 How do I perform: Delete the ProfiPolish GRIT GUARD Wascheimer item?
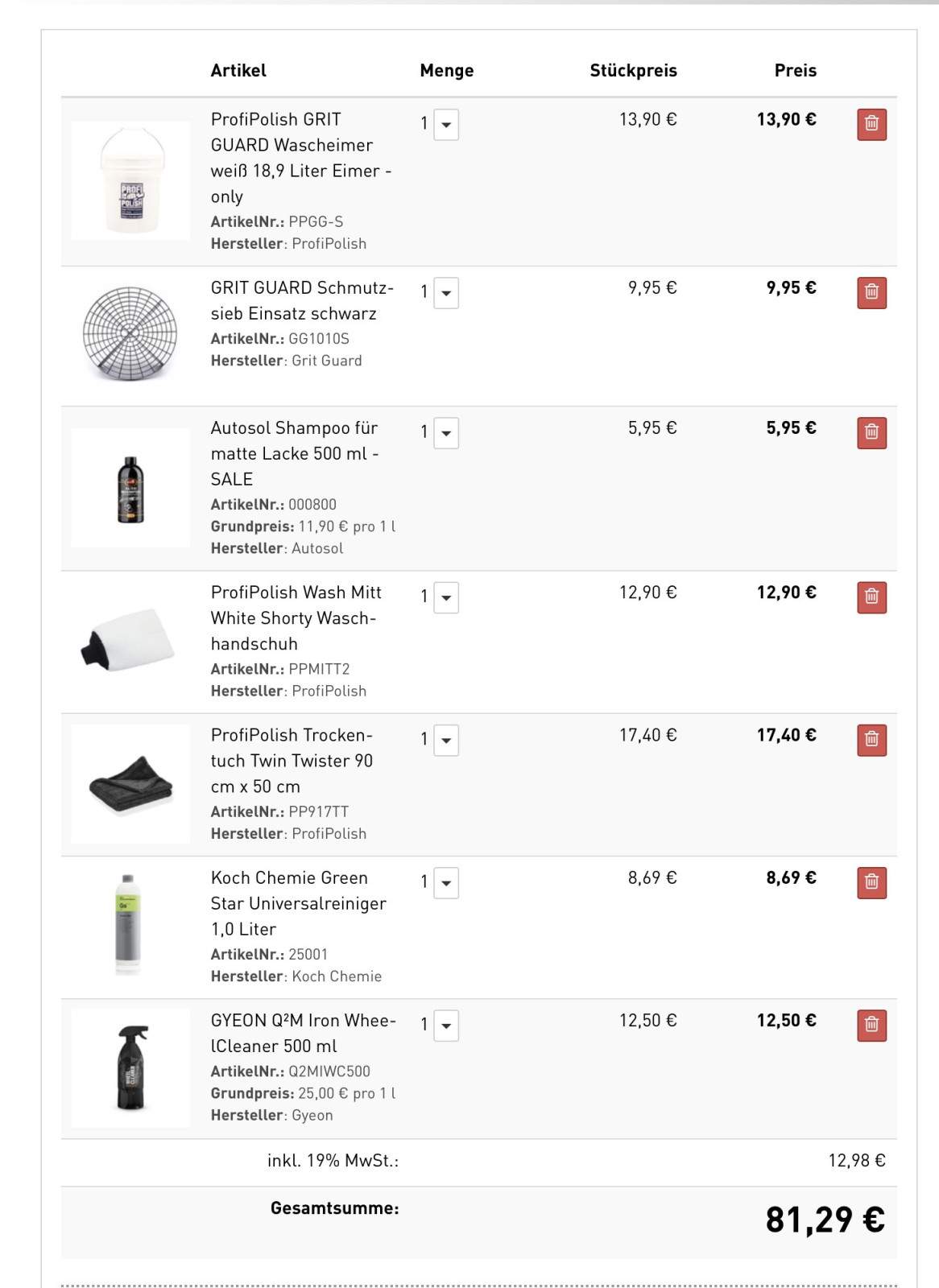(x=871, y=125)
